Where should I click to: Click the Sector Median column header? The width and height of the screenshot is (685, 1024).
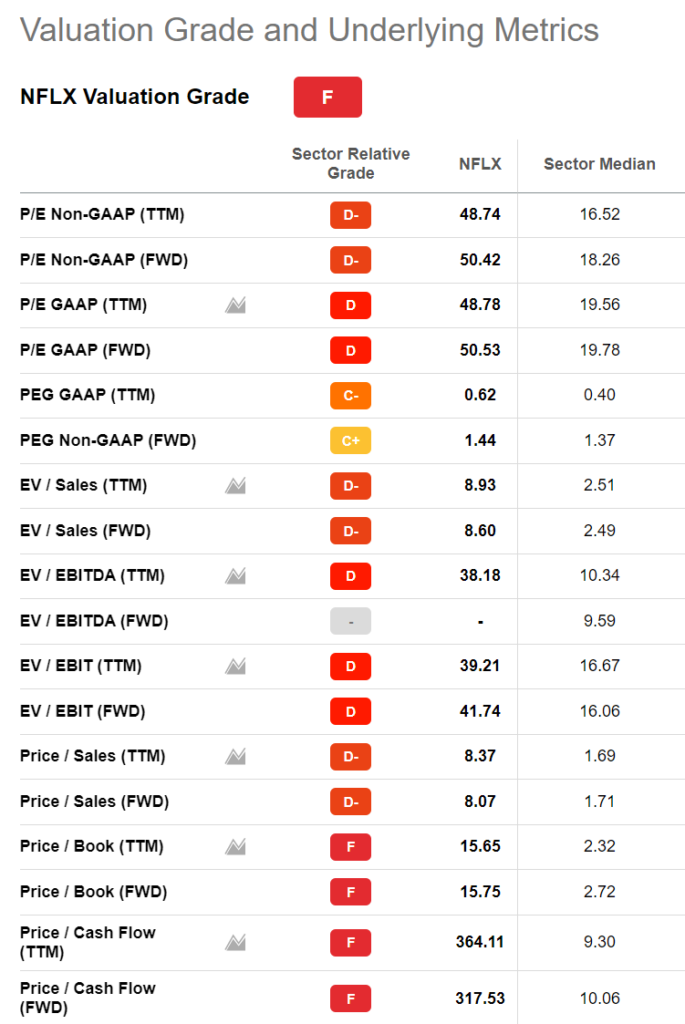599,164
